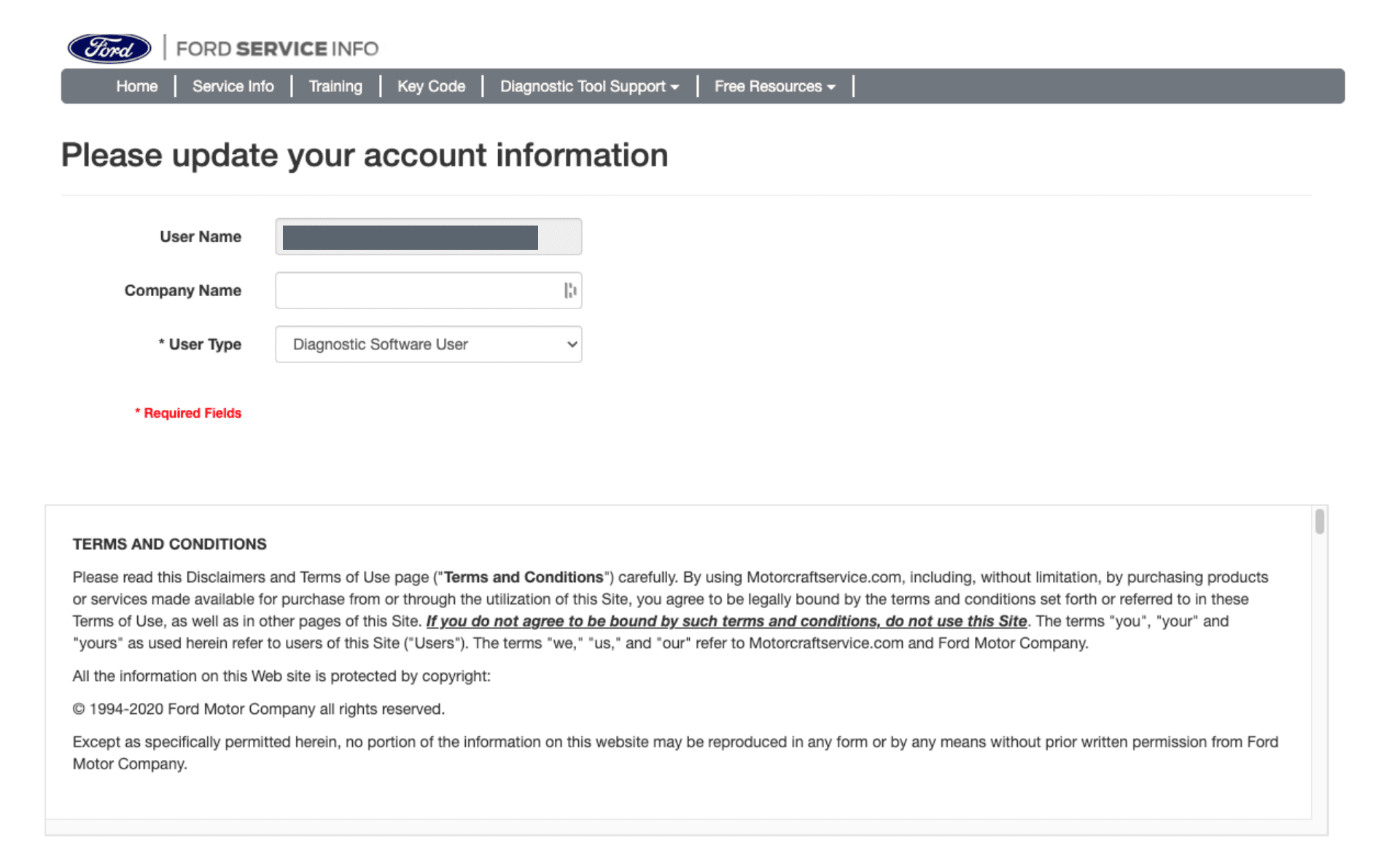Click the Please update your account information heading
This screenshot has height=851, width=1400.
(x=365, y=155)
